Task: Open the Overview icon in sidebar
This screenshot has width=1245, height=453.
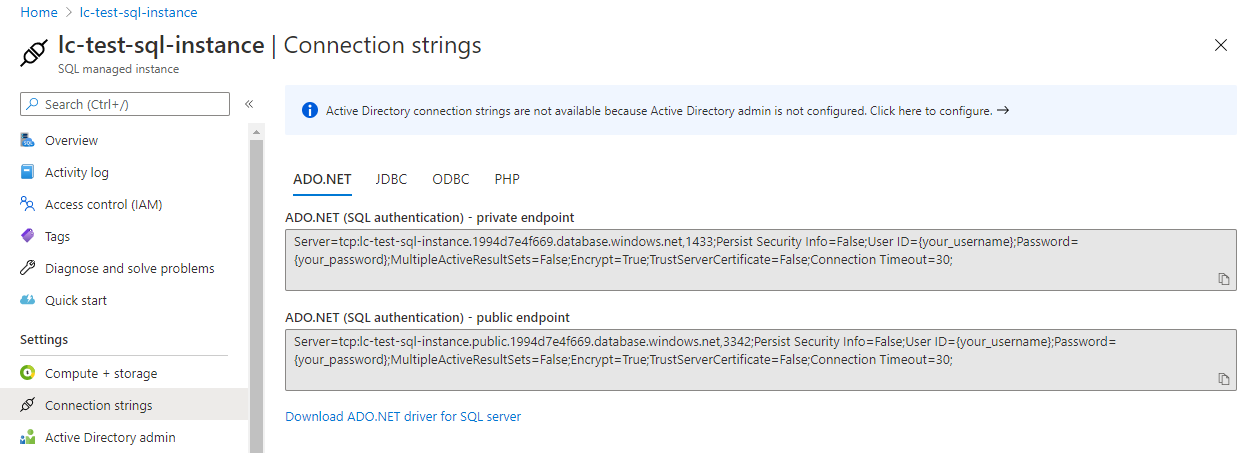Action: point(28,140)
